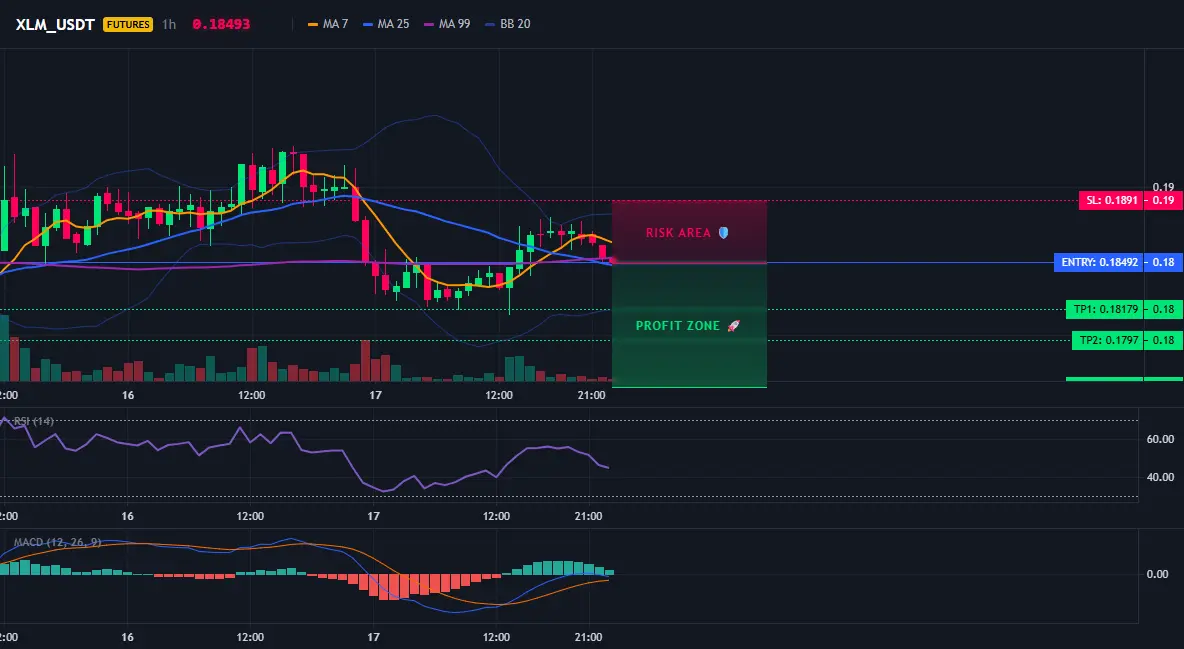Click the orange MA 7 color line marker
The image size is (1184, 649).
pyautogui.click(x=313, y=24)
